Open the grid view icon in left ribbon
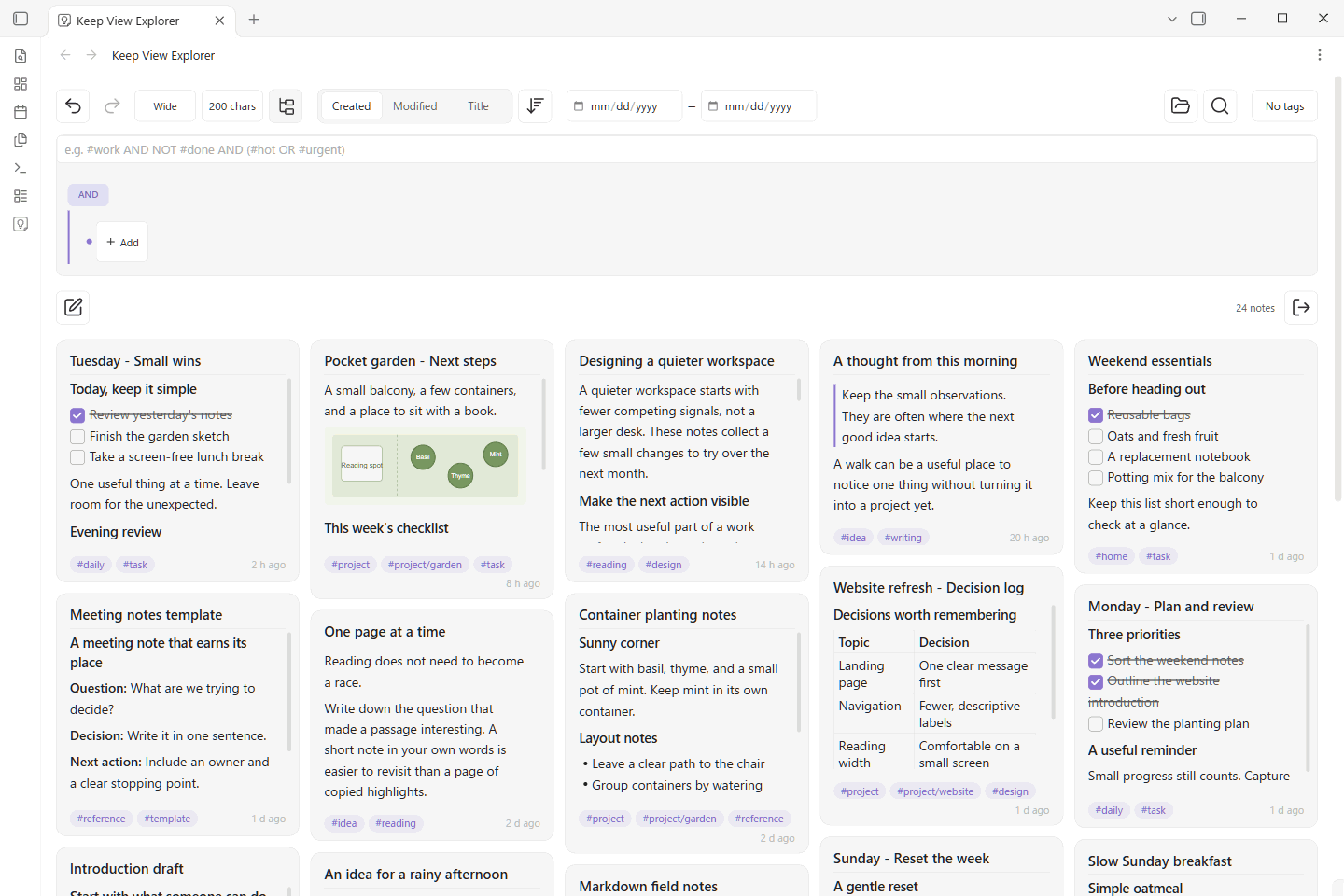1344x896 pixels. [21, 84]
